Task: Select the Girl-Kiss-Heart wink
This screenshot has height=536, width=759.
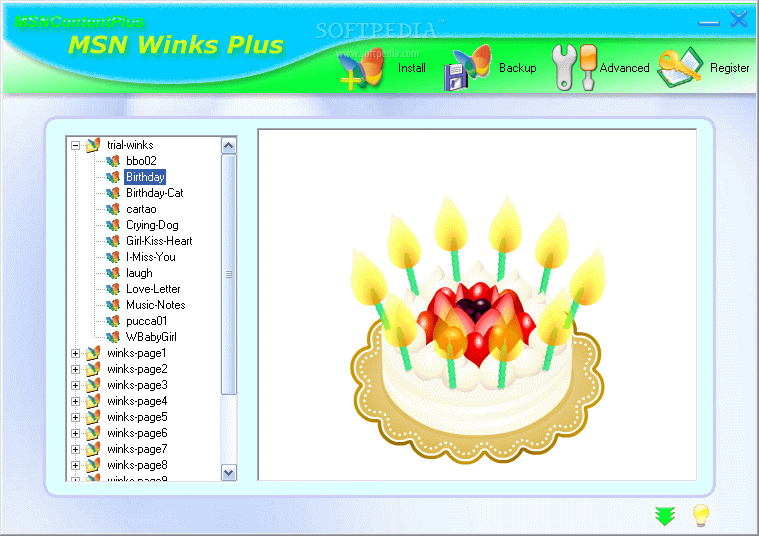Action: (x=159, y=241)
